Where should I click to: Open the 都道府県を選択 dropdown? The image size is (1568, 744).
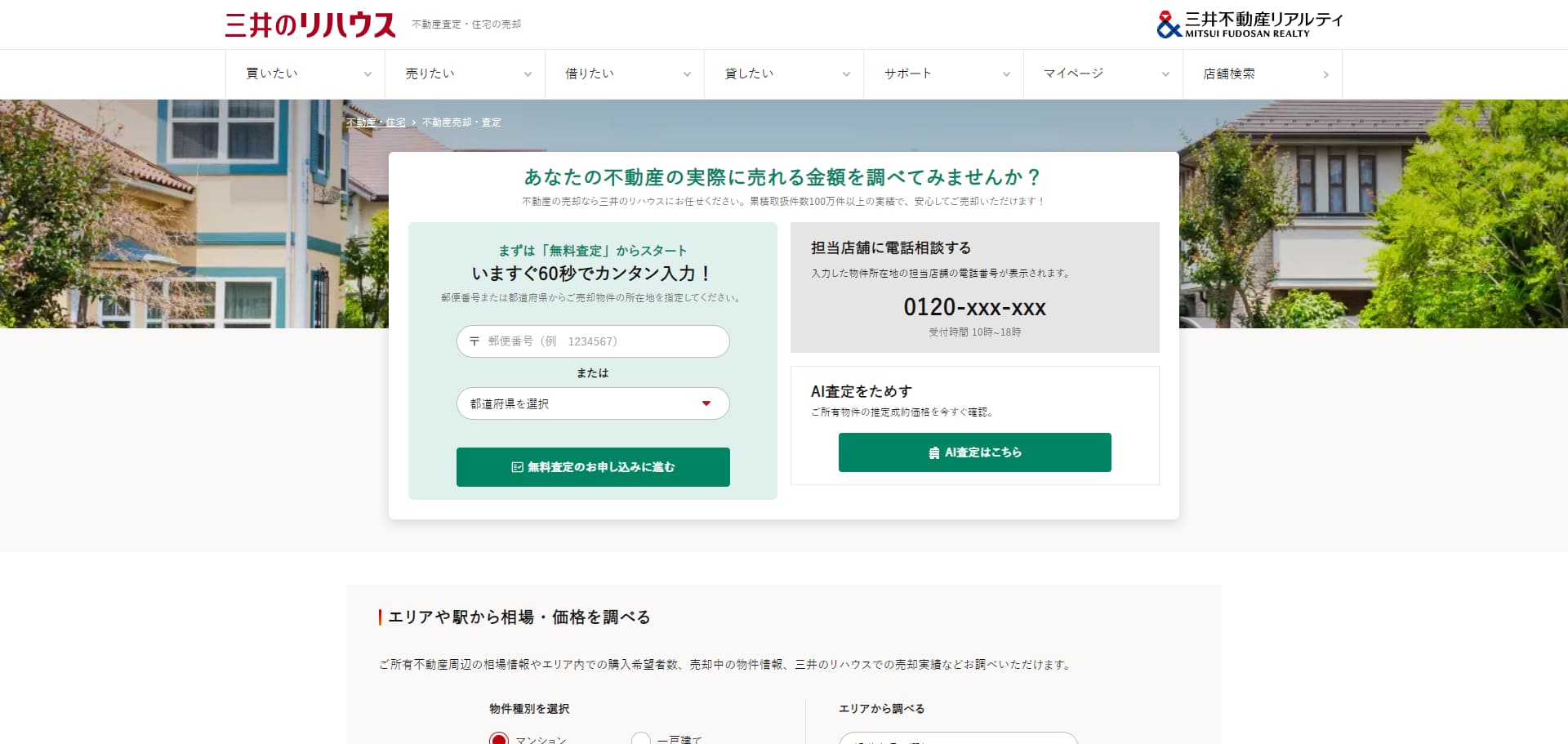click(x=592, y=403)
